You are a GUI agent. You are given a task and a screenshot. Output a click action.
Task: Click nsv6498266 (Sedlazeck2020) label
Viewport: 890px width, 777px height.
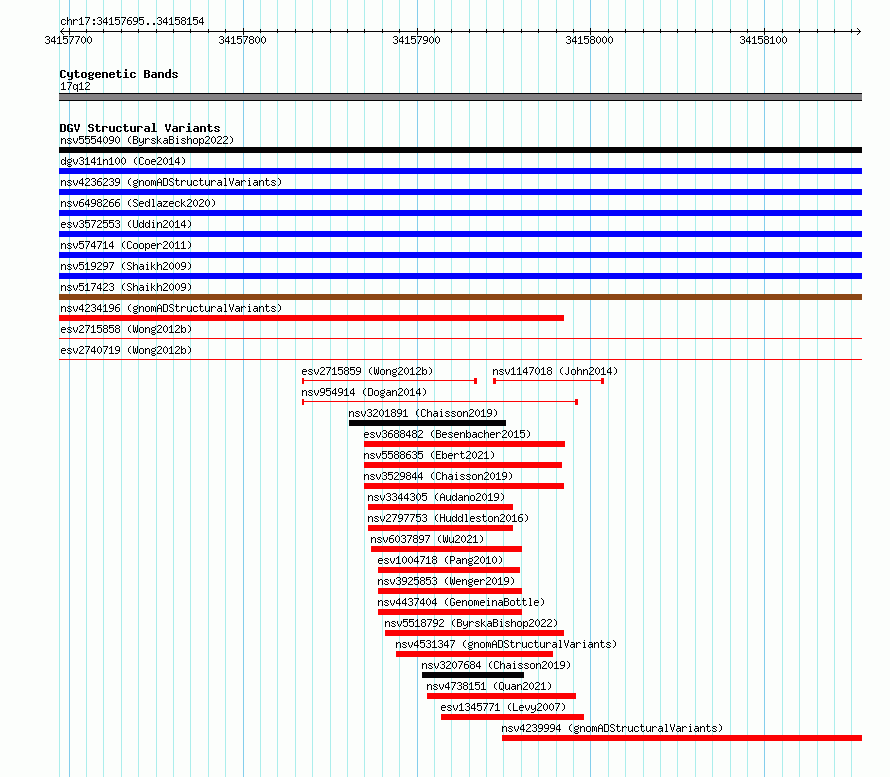138,203
